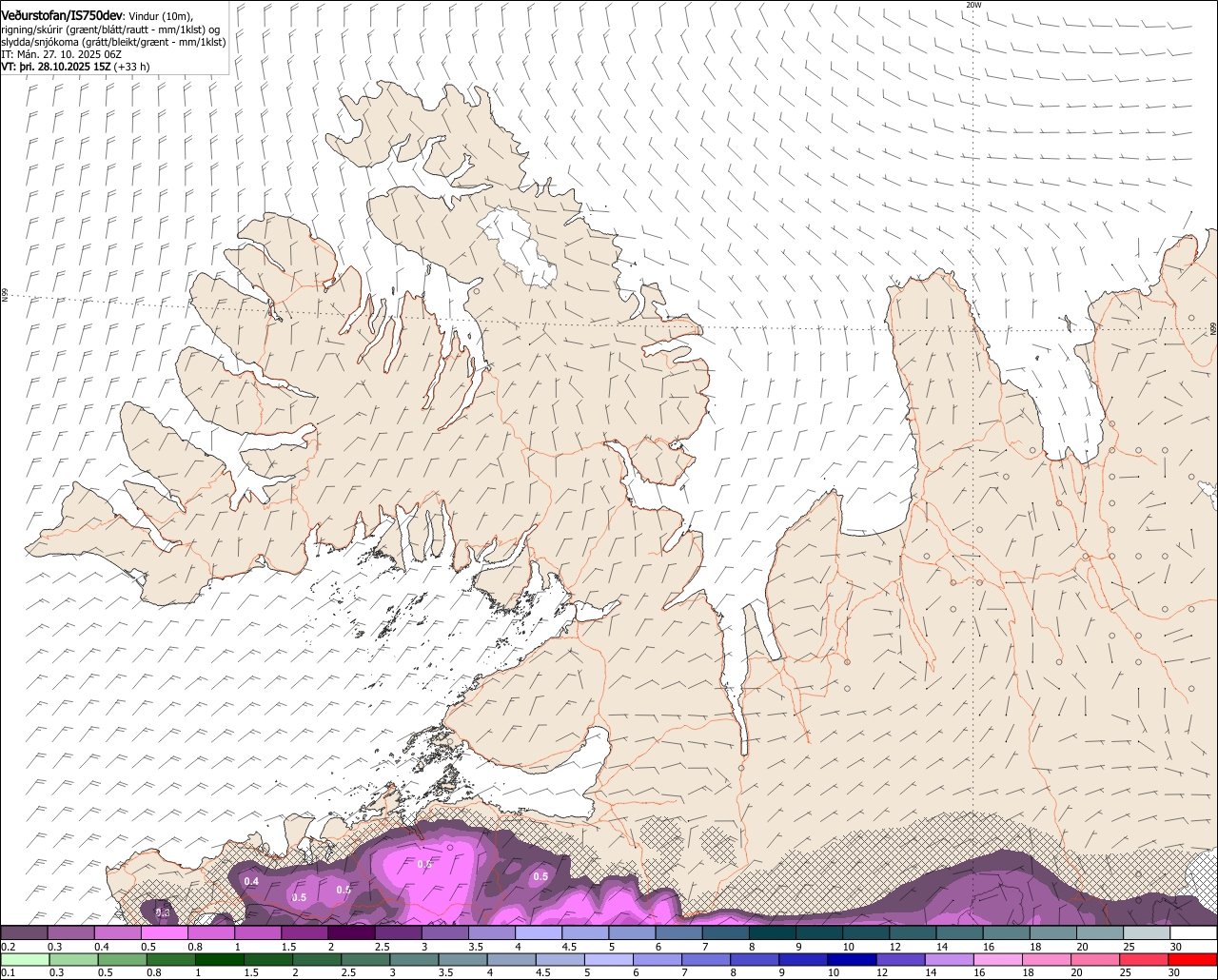Viewport: 1218px width, 980px height.
Task: Select top legend white swatch above 30
Action: coord(1193,932)
